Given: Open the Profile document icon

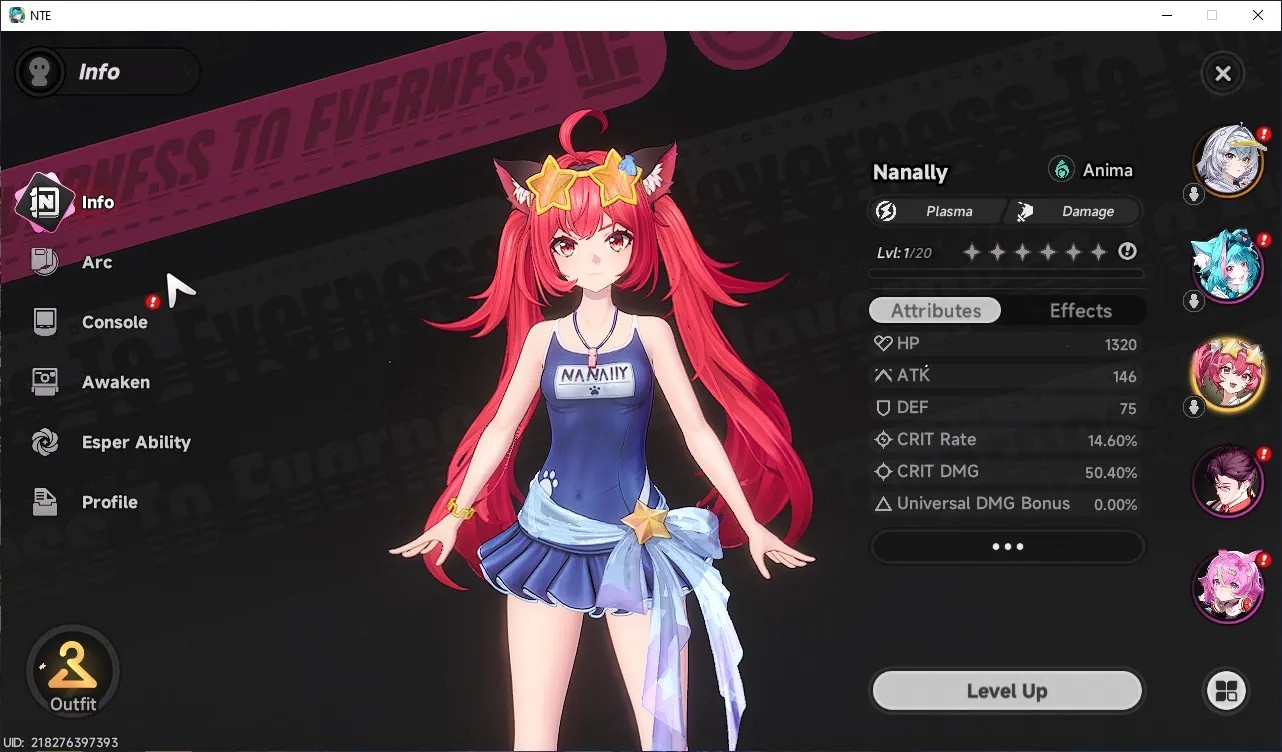Looking at the screenshot, I should coord(45,502).
